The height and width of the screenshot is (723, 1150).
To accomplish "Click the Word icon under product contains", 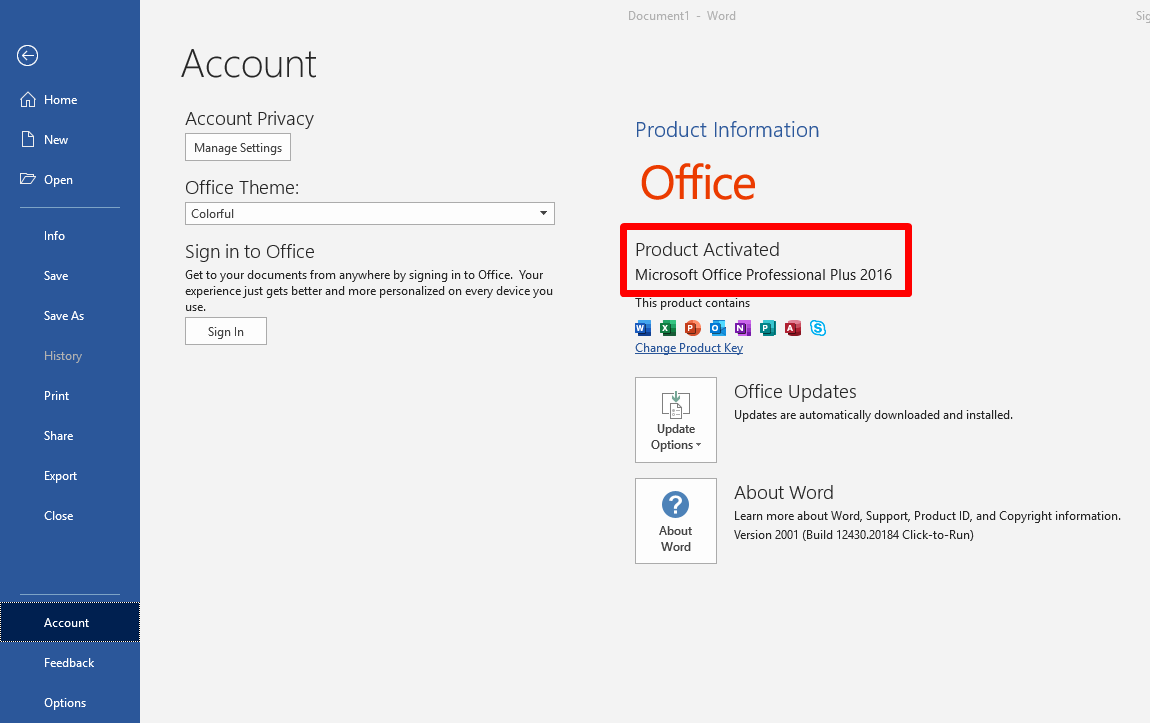I will [641, 328].
